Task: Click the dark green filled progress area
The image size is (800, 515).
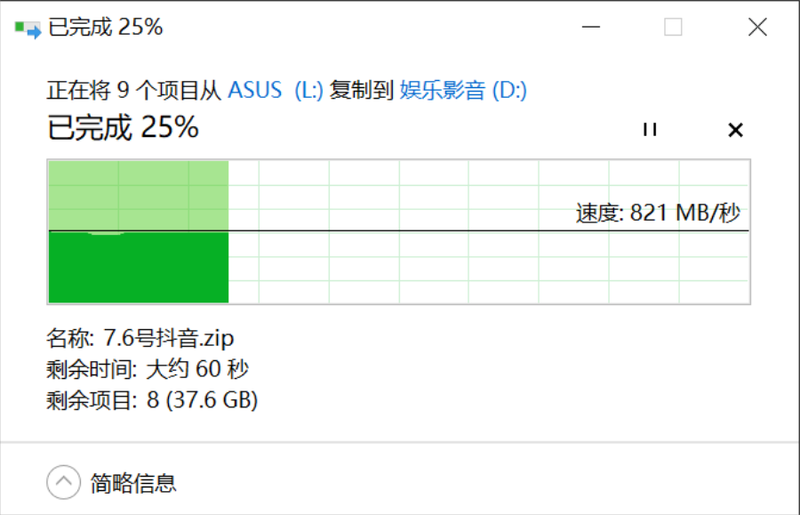Action: [x=138, y=267]
